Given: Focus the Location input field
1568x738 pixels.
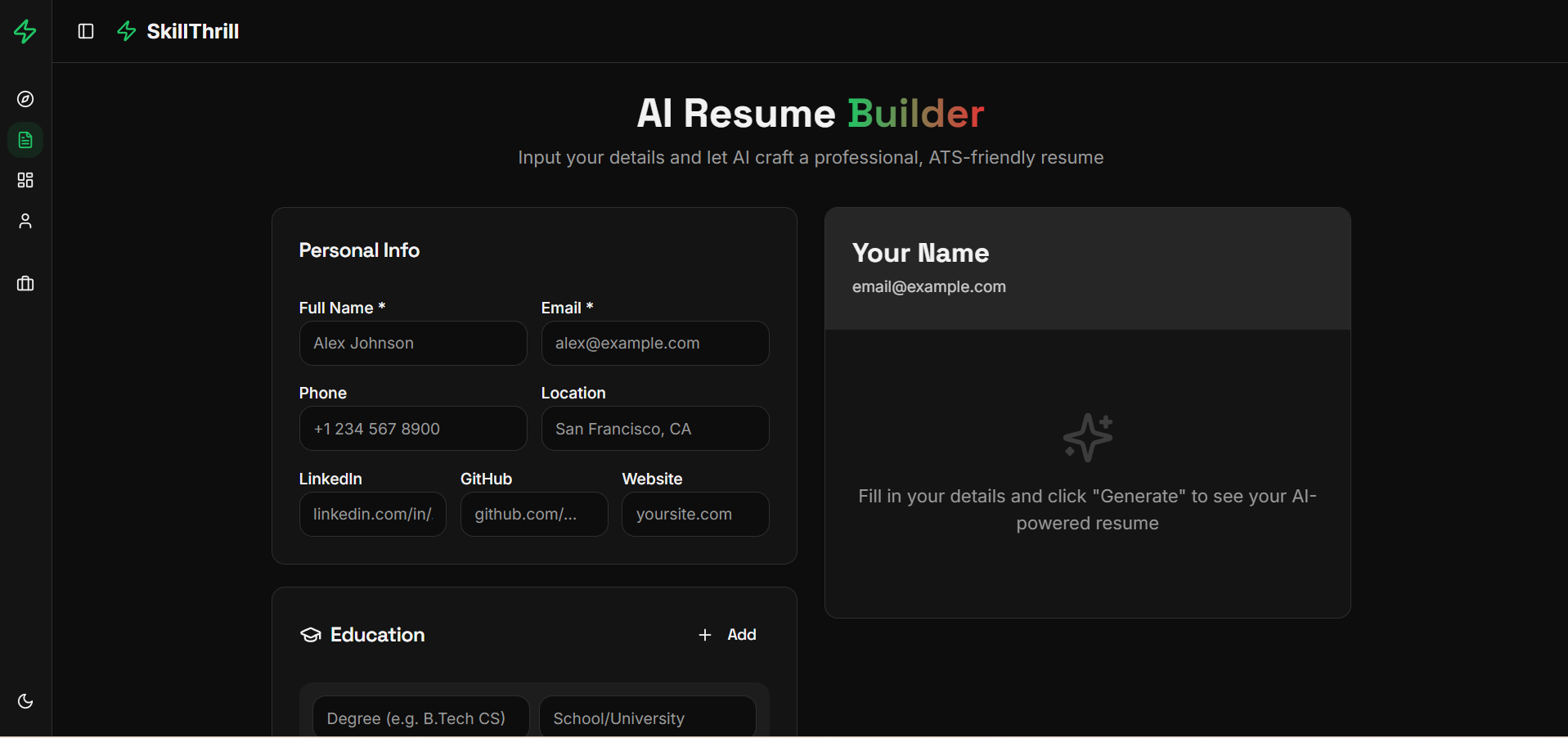Looking at the screenshot, I should tap(655, 429).
